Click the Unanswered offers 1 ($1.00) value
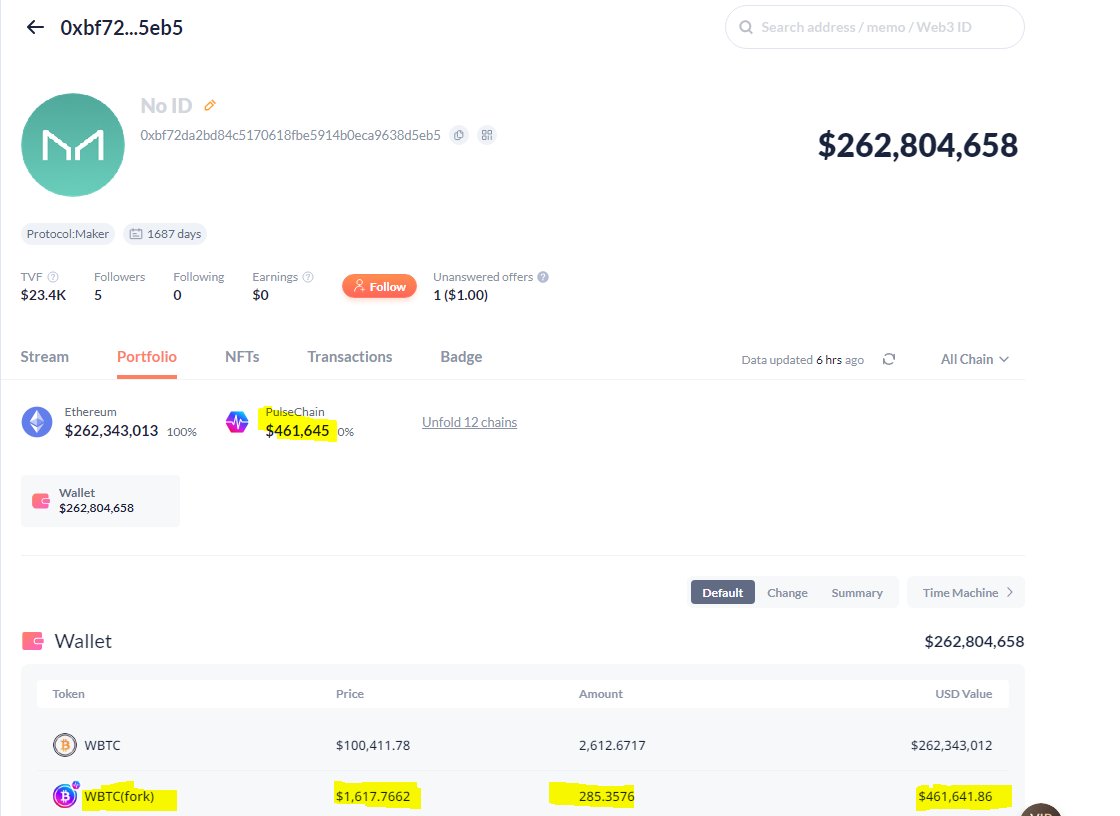 [x=461, y=295]
